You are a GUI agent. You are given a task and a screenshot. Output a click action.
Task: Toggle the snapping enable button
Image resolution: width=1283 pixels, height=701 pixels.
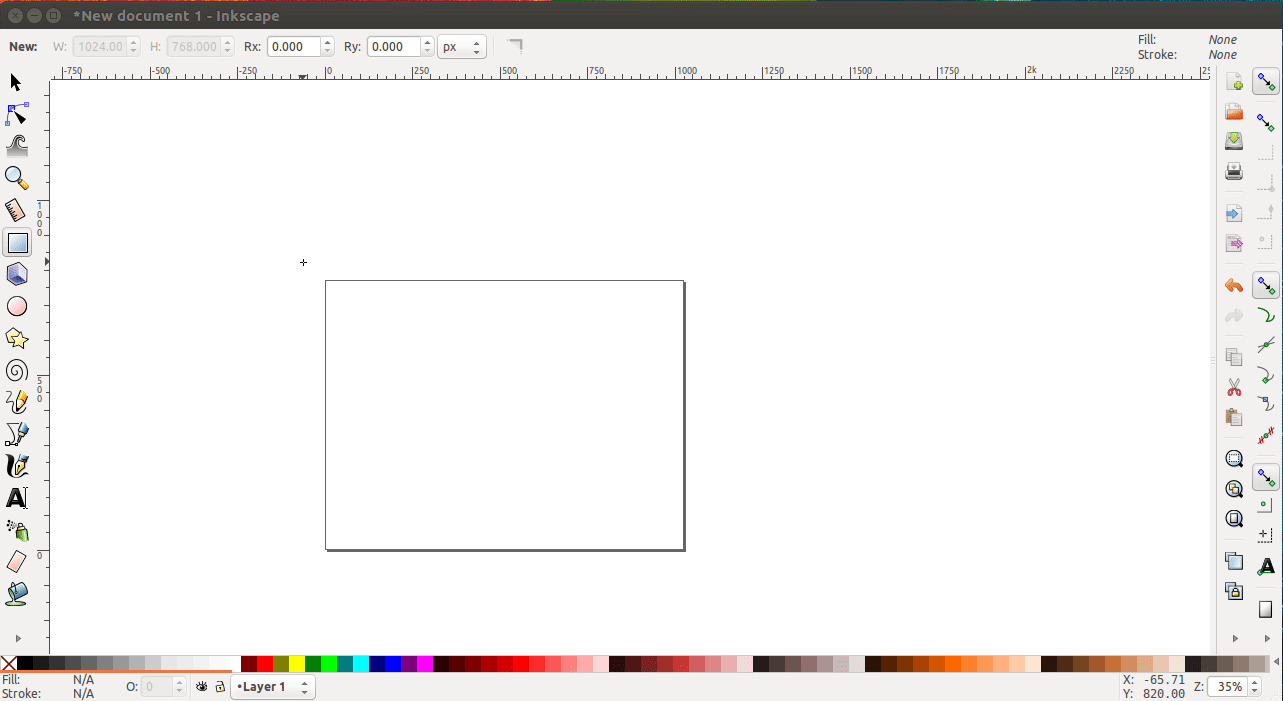click(x=1266, y=82)
